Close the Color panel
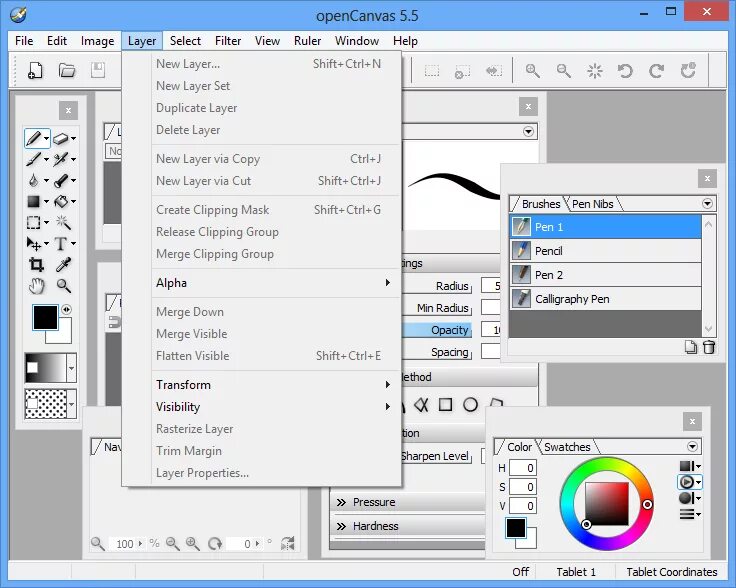 point(692,421)
